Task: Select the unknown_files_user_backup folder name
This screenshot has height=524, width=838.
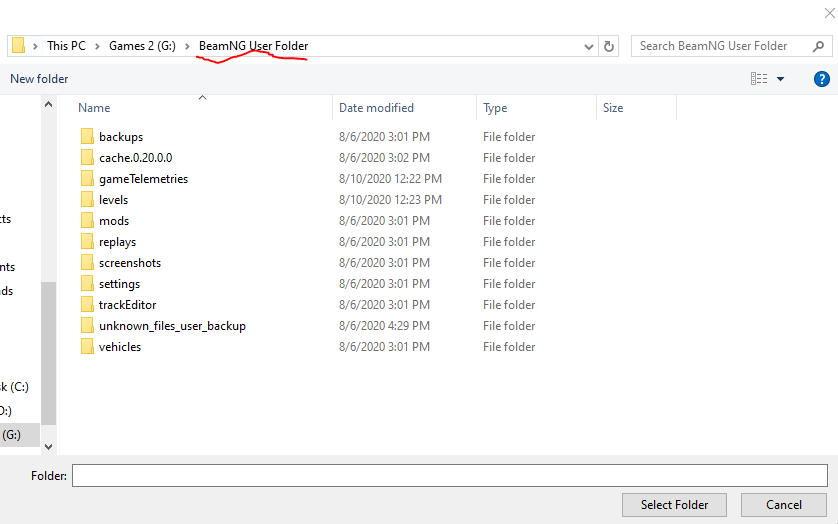Action: pyautogui.click(x=172, y=326)
